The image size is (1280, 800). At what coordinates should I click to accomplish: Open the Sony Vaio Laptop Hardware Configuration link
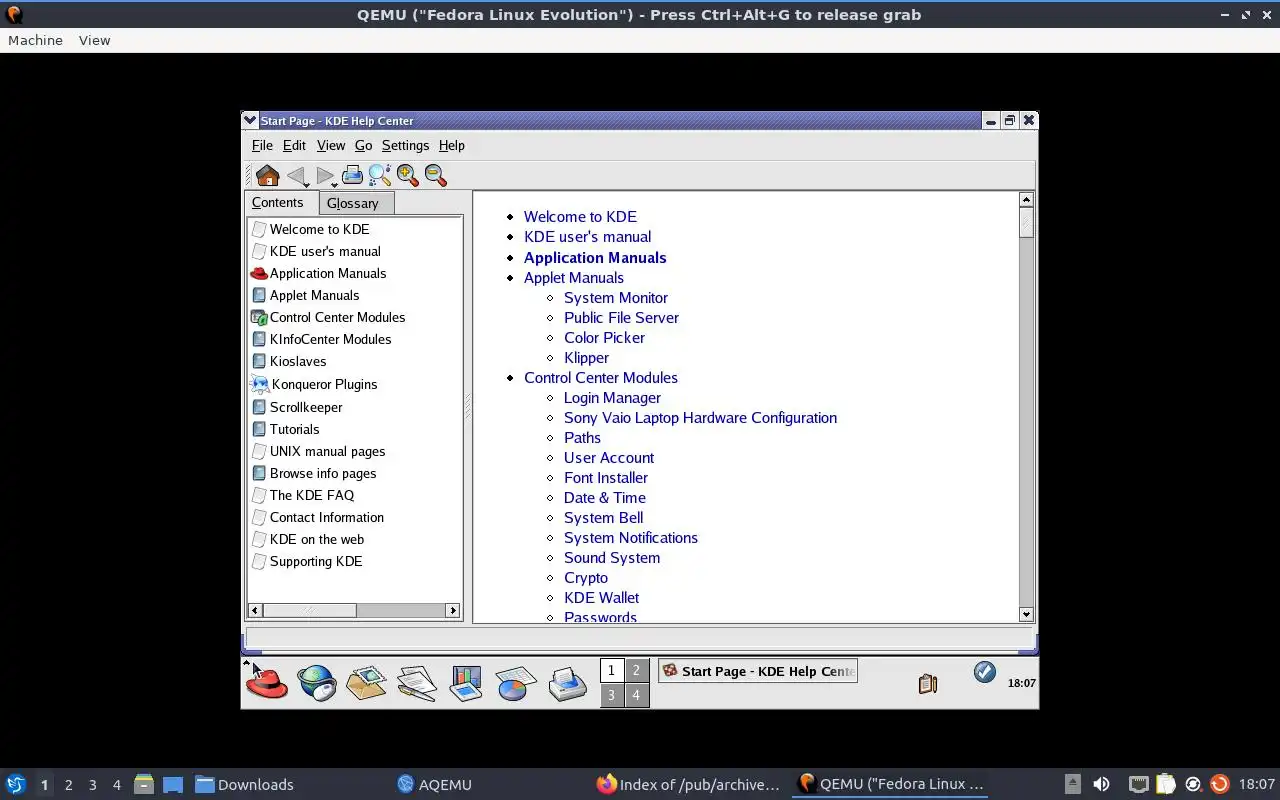point(700,417)
